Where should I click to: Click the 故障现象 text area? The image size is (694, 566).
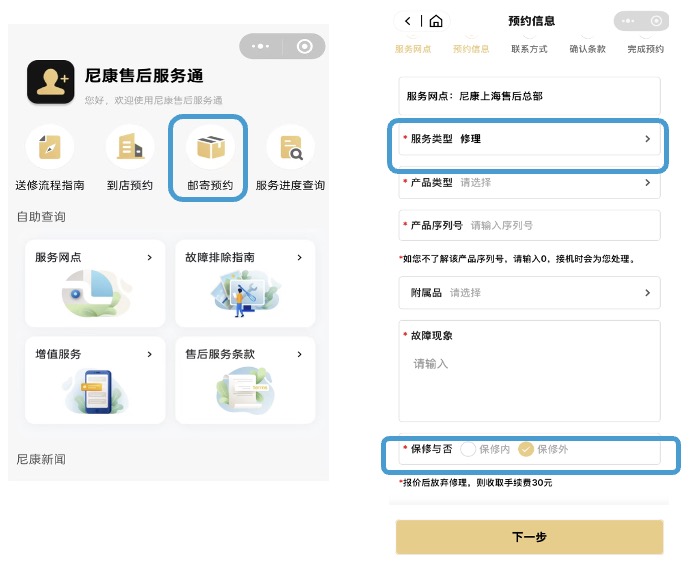pyautogui.click(x=528, y=380)
